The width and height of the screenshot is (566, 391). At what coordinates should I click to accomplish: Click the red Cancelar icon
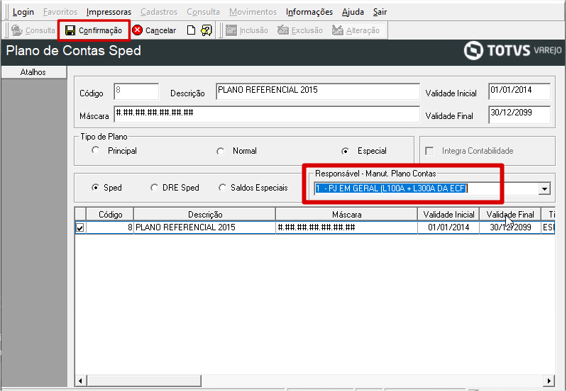(137, 30)
